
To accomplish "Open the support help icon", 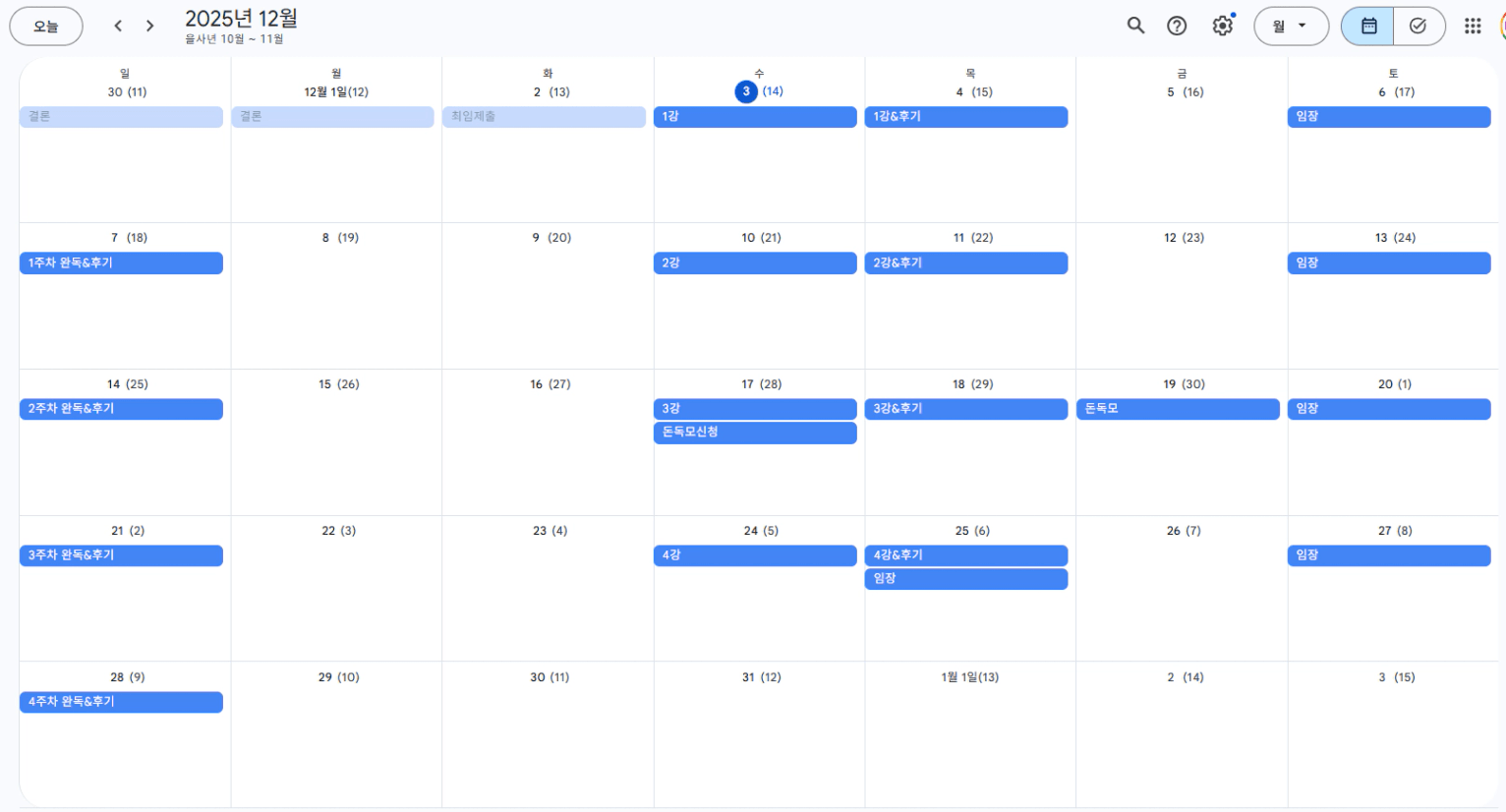I will tap(1177, 26).
